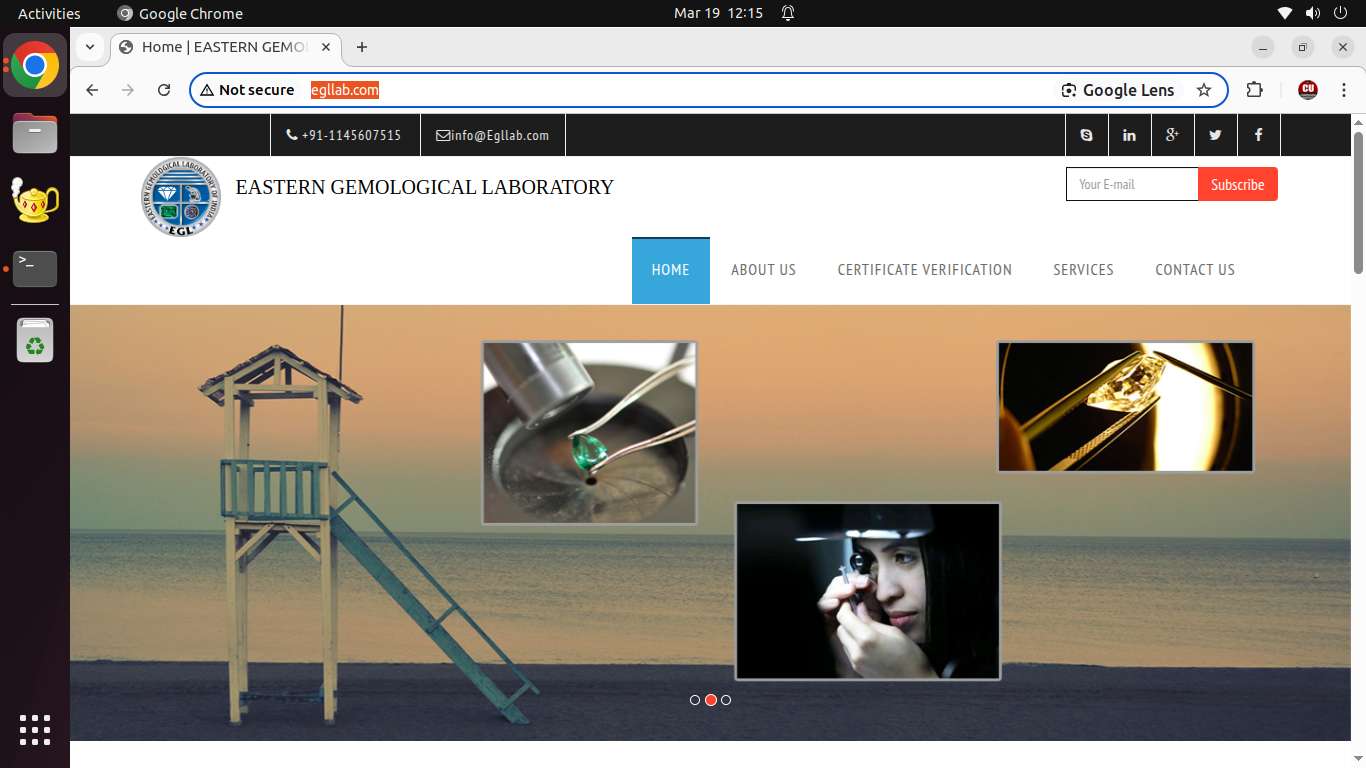The width and height of the screenshot is (1366, 768).
Task: Select the Home | EASTERN GEMO browser tab
Action: point(226,47)
